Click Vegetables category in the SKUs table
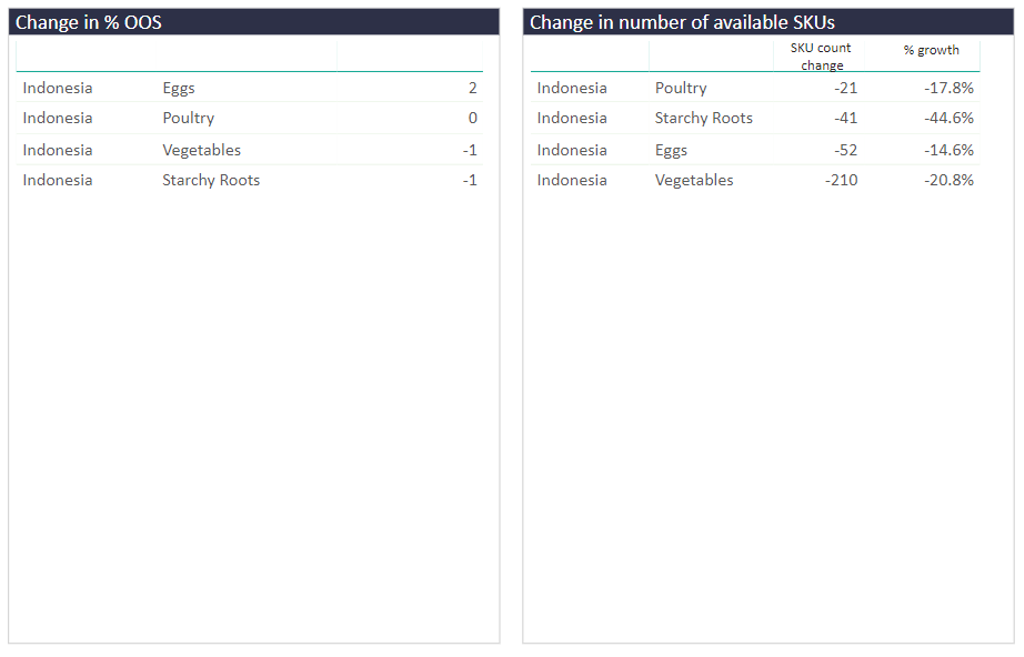Screen dimensions: 1024x657 point(694,180)
